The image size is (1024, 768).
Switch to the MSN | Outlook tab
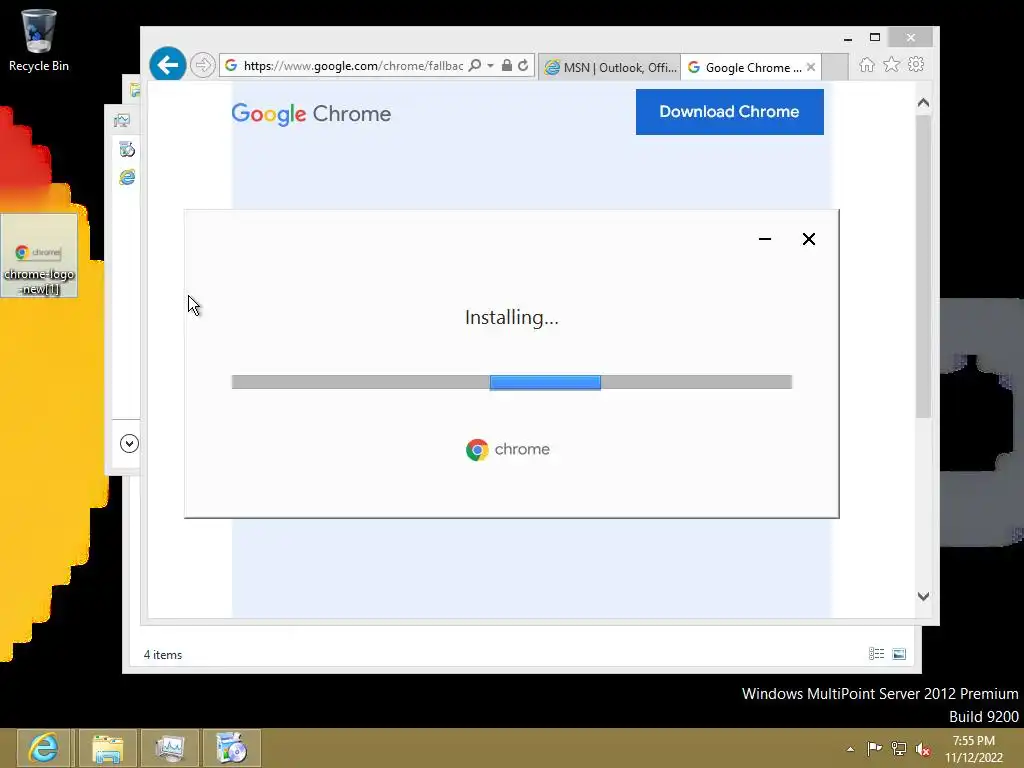[x=611, y=67]
